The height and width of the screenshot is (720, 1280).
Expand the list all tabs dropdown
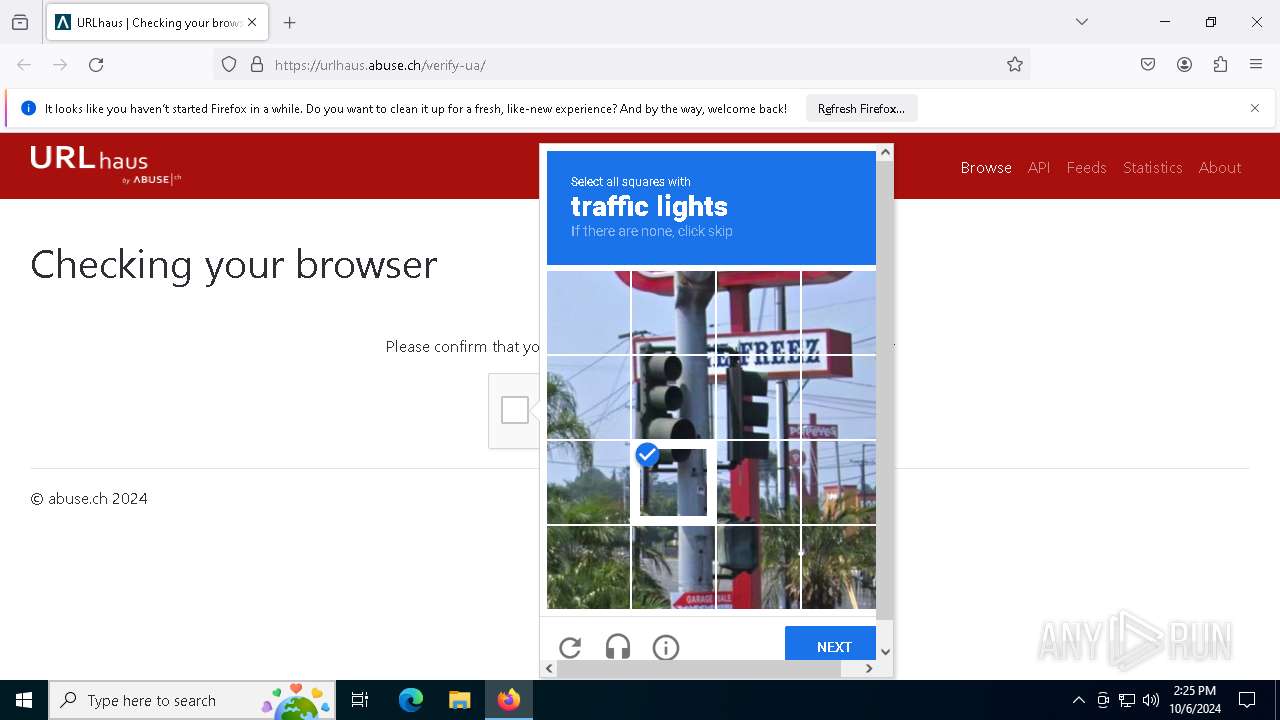(1082, 22)
